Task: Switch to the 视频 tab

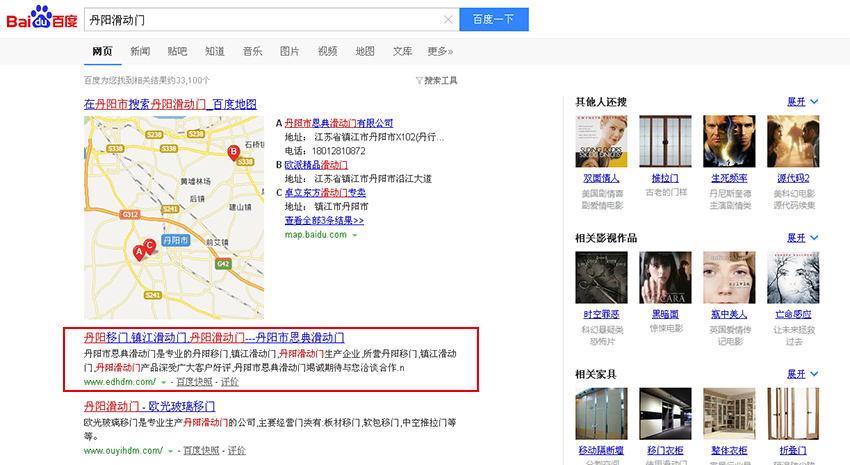Action: pos(327,51)
